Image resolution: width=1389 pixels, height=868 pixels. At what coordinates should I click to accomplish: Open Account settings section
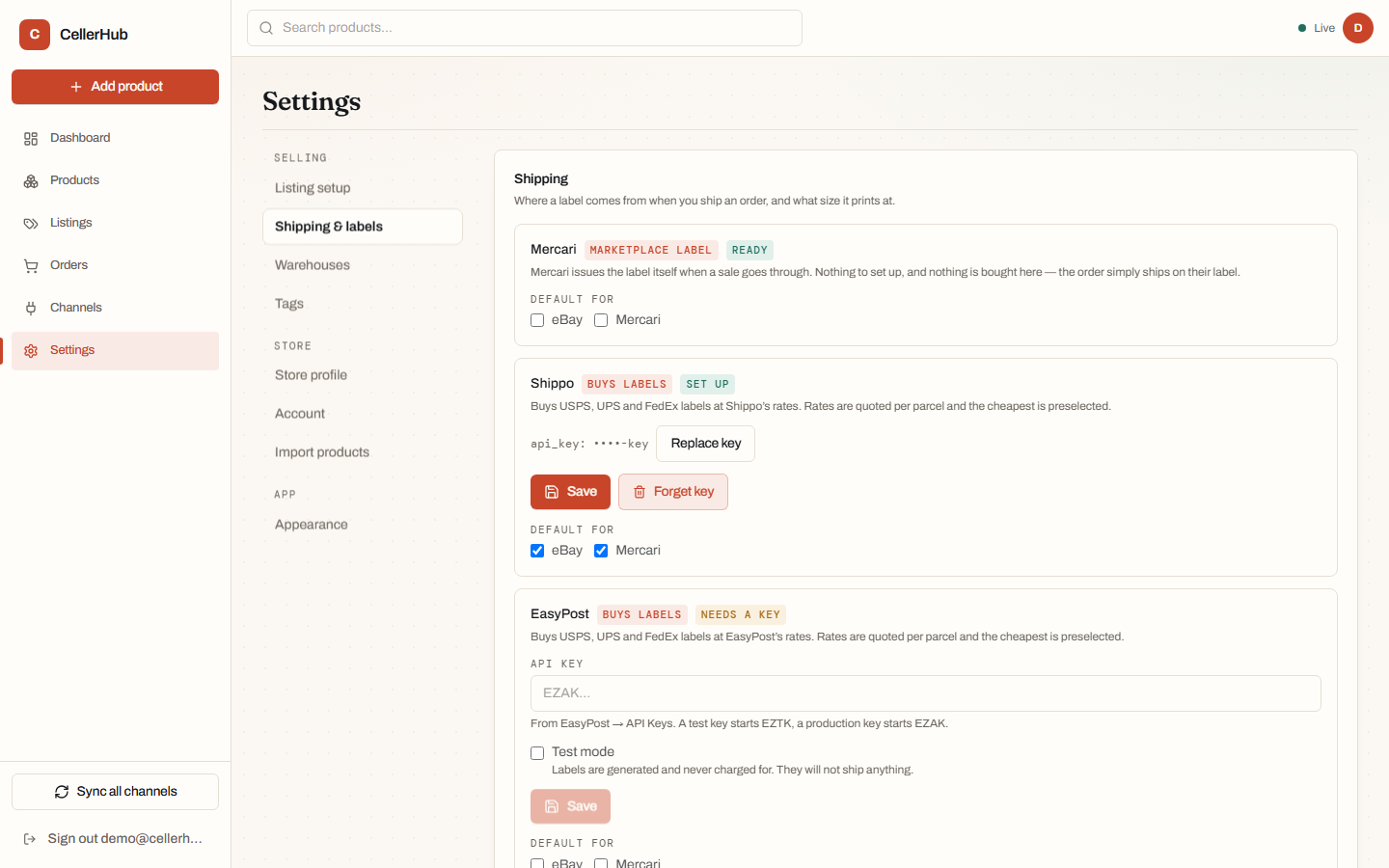363,414
